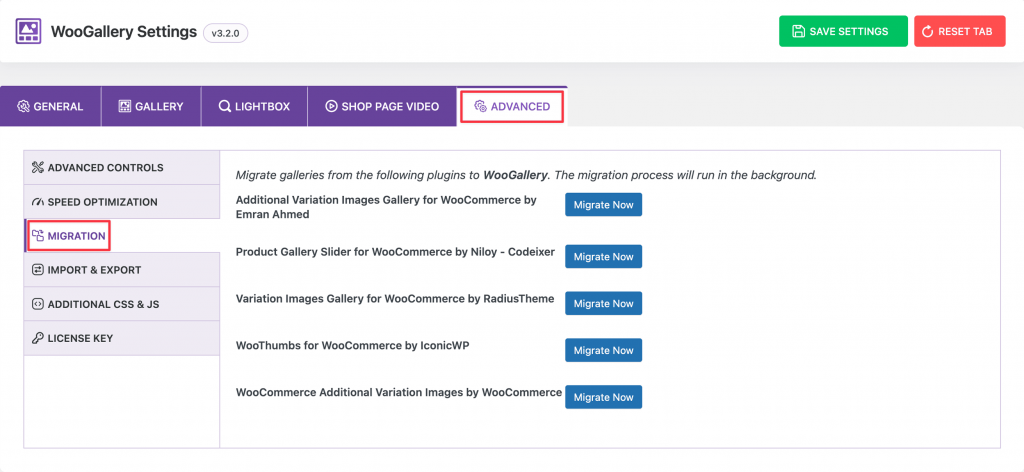Viewport: 1024px width, 472px height.
Task: Click the migration description text
Action: (x=526, y=175)
